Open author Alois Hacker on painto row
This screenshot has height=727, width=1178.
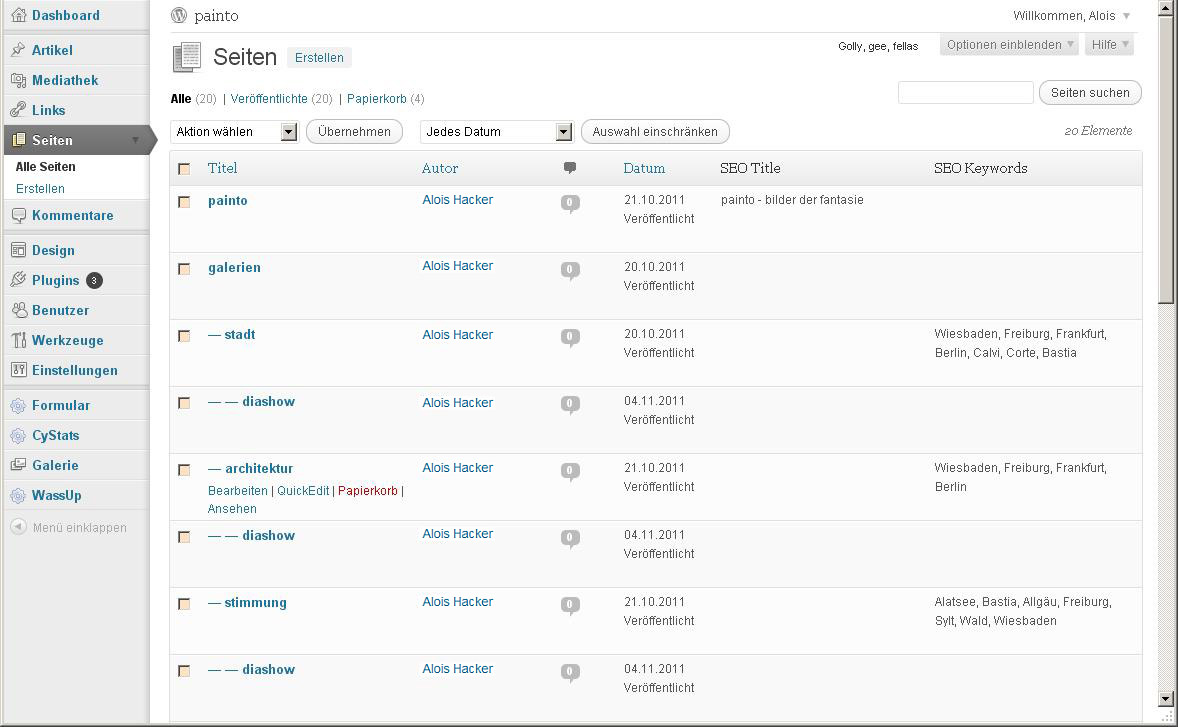[x=458, y=200]
